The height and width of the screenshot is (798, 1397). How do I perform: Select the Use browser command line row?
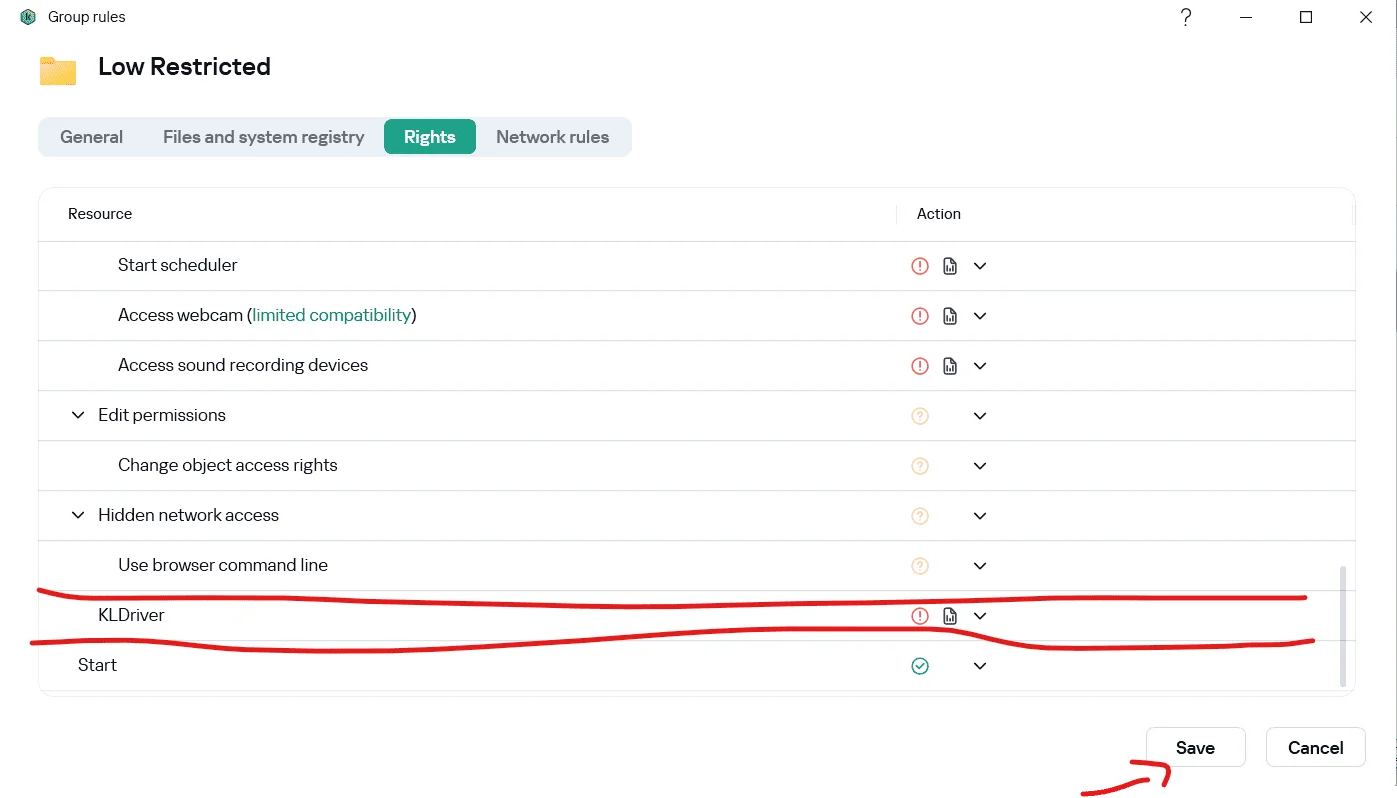click(x=697, y=566)
